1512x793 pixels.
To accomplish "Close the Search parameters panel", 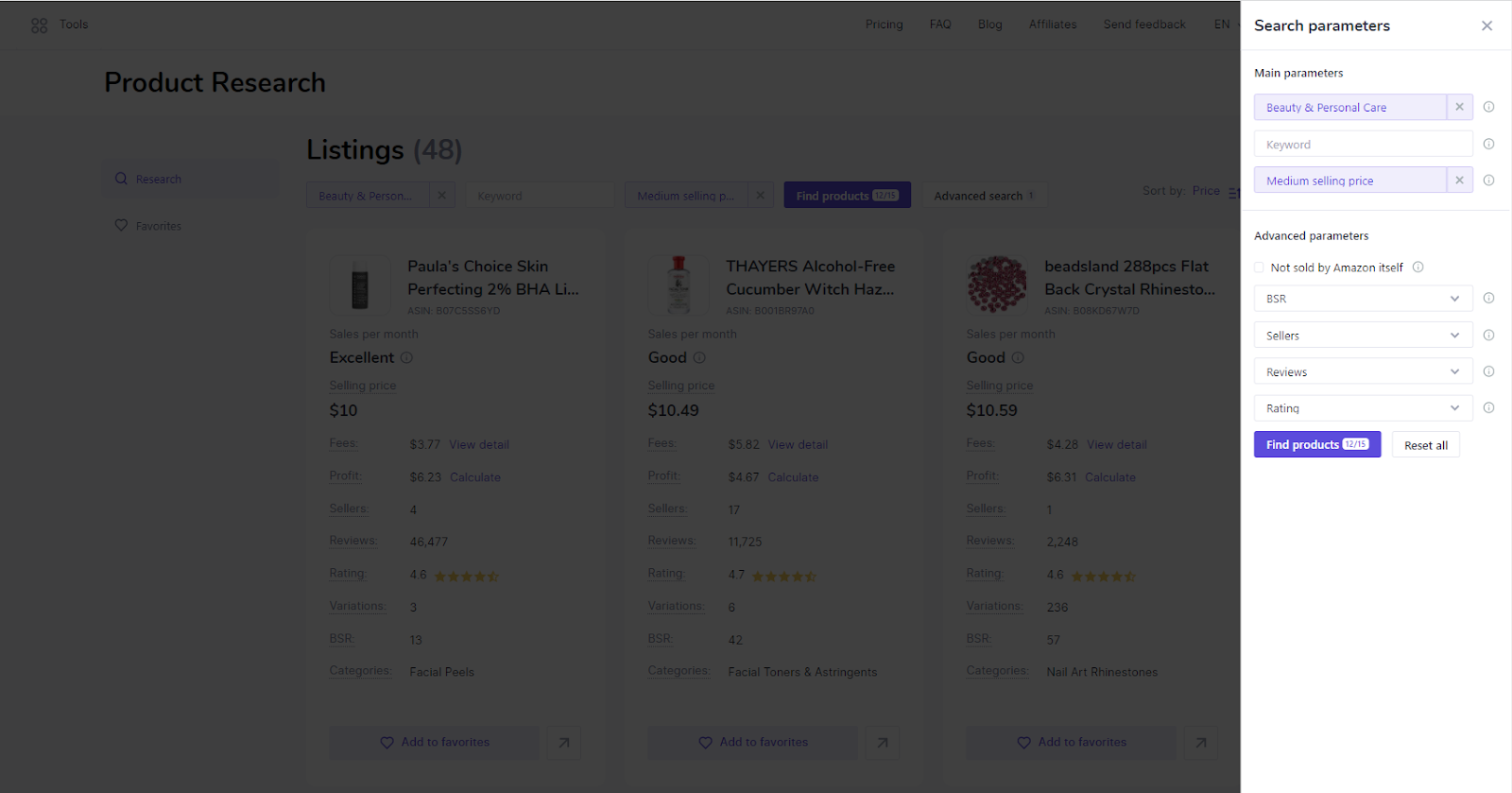I will pyautogui.click(x=1486, y=26).
